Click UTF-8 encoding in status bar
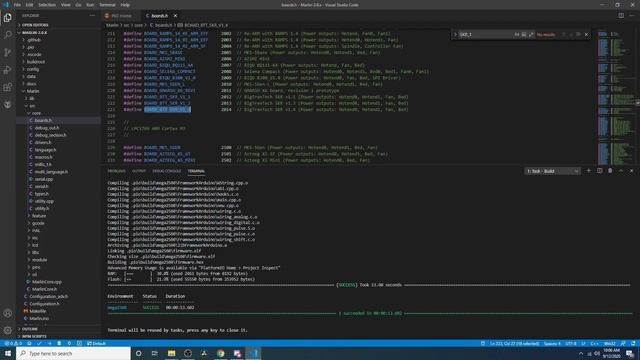 (571, 343)
